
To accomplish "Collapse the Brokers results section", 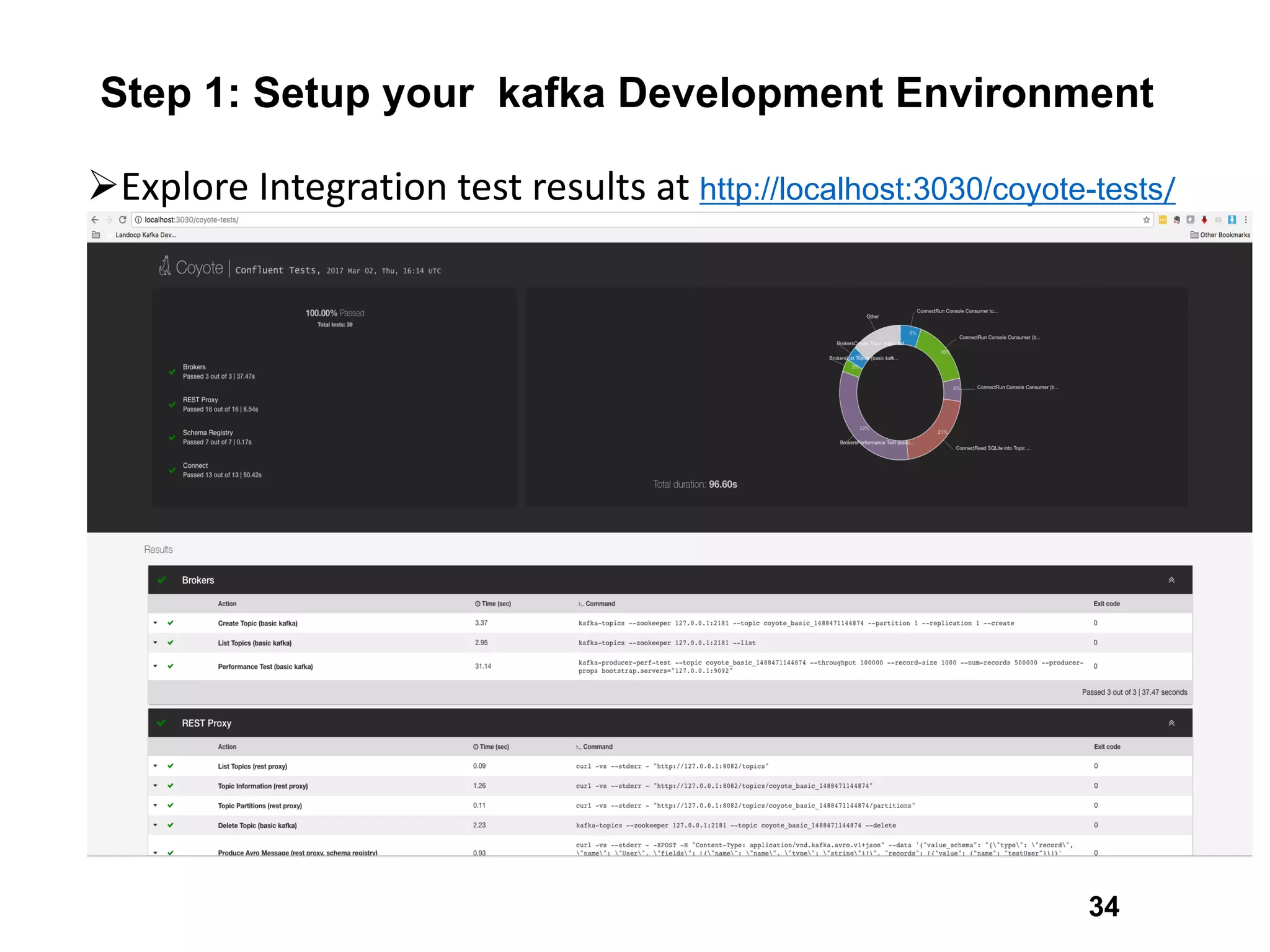I will tap(1171, 580).
